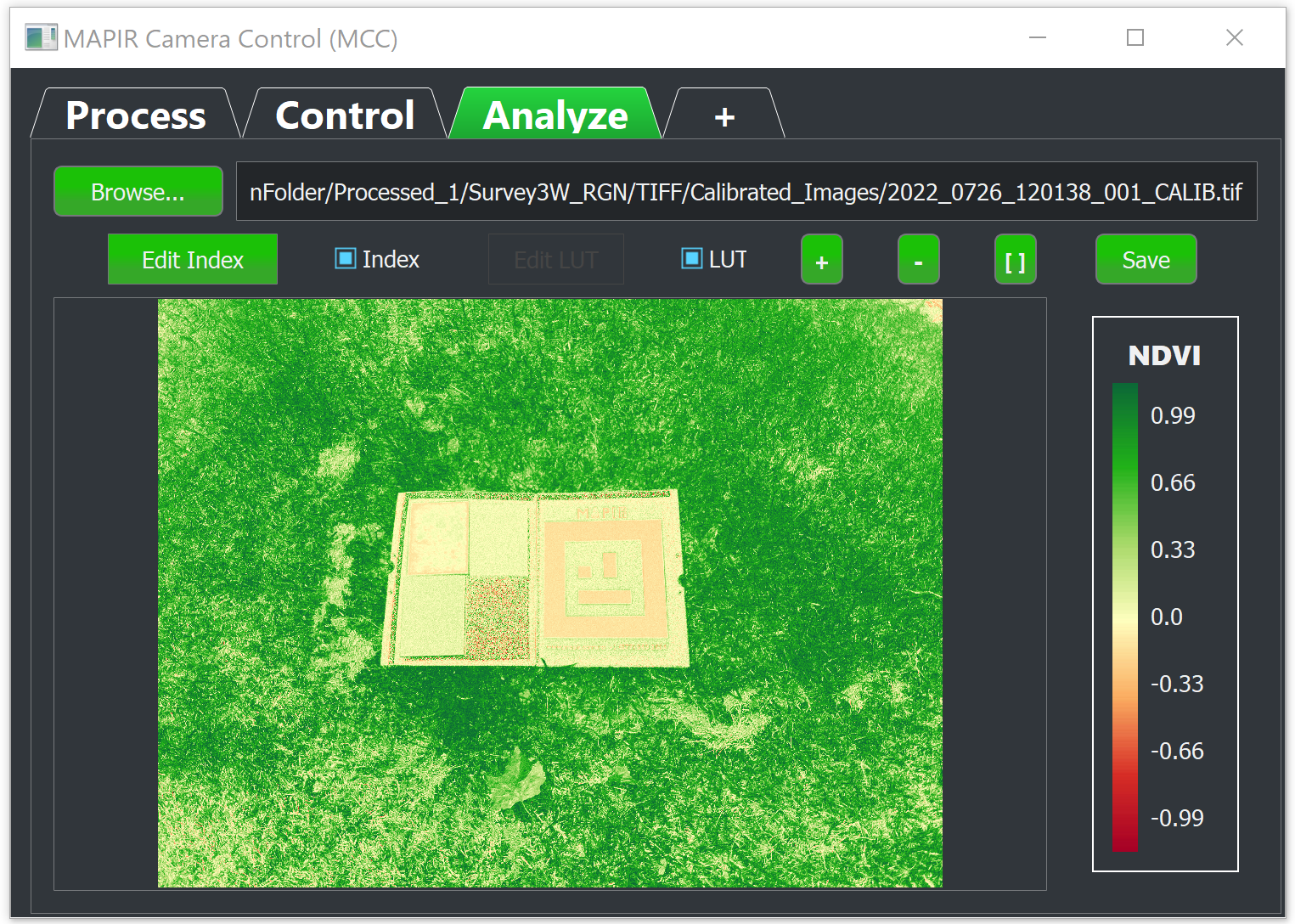The width and height of the screenshot is (1295, 924).
Task: Open the plus tab next to Analyze
Action: pyautogui.click(x=724, y=116)
